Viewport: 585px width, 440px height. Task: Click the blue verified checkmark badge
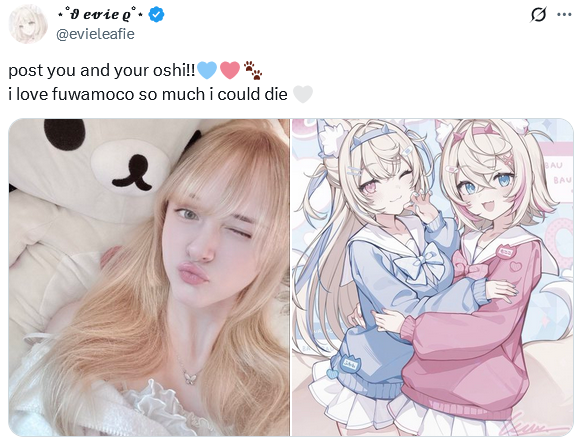pyautogui.click(x=157, y=15)
